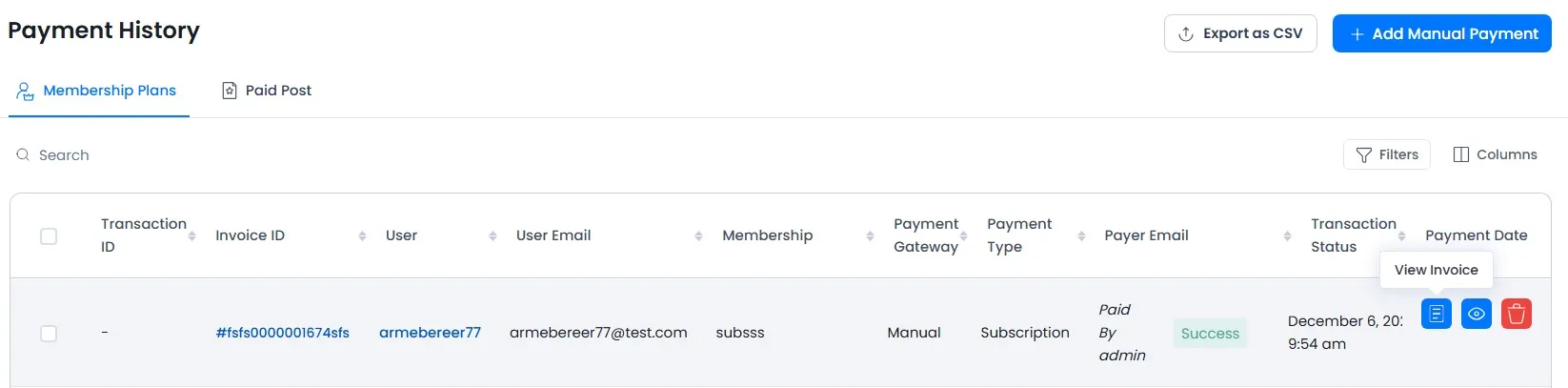Image resolution: width=1568 pixels, height=388 pixels.
Task: Sort by Membership column arrows
Action: [870, 235]
